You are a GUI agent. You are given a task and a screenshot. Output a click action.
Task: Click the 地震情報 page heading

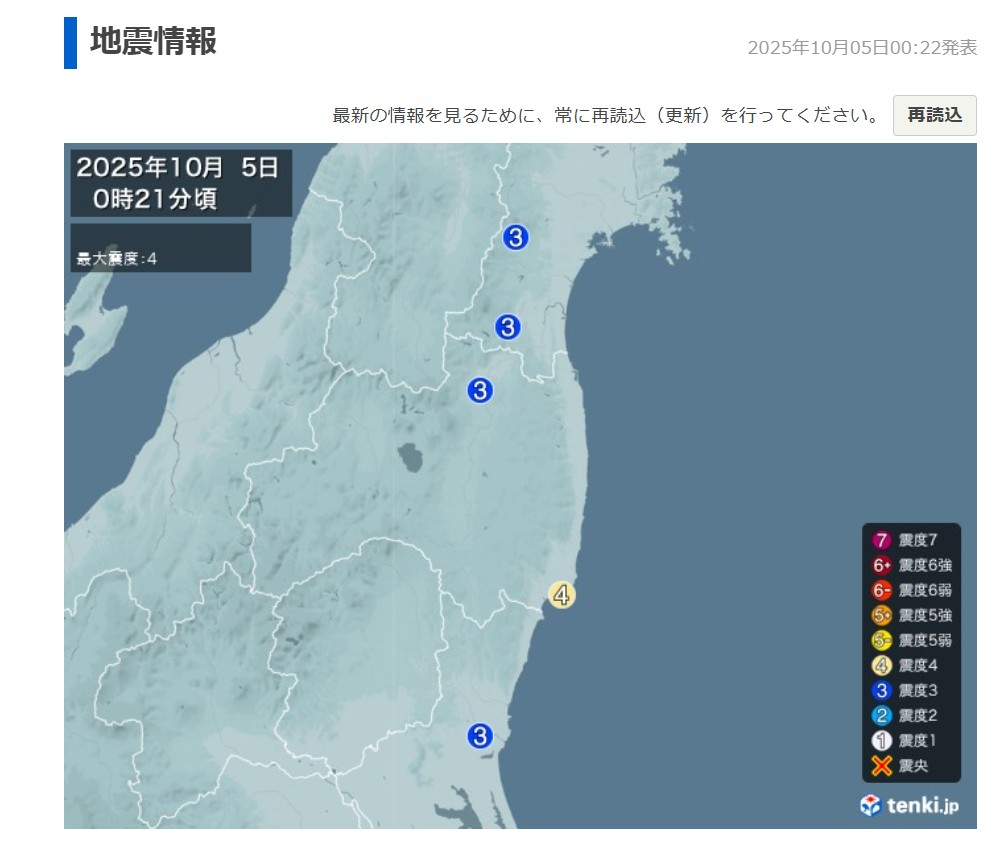[x=153, y=42]
